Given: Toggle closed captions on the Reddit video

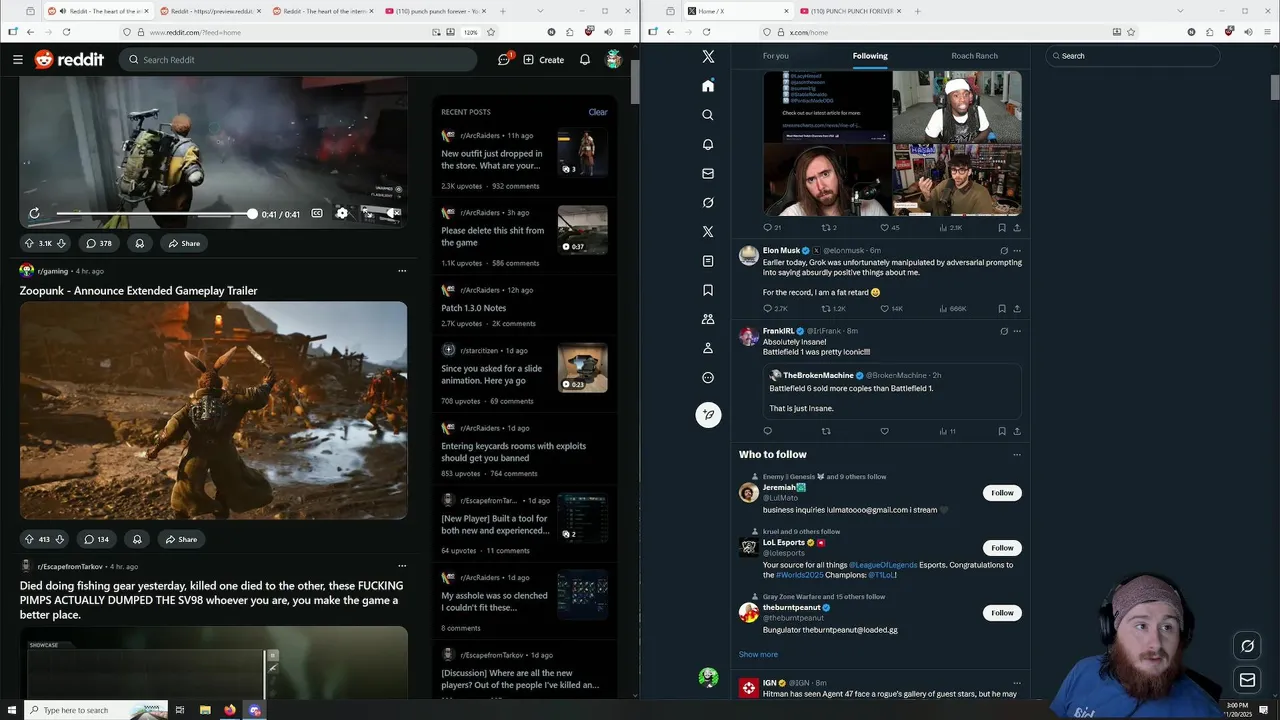Looking at the screenshot, I should [317, 213].
